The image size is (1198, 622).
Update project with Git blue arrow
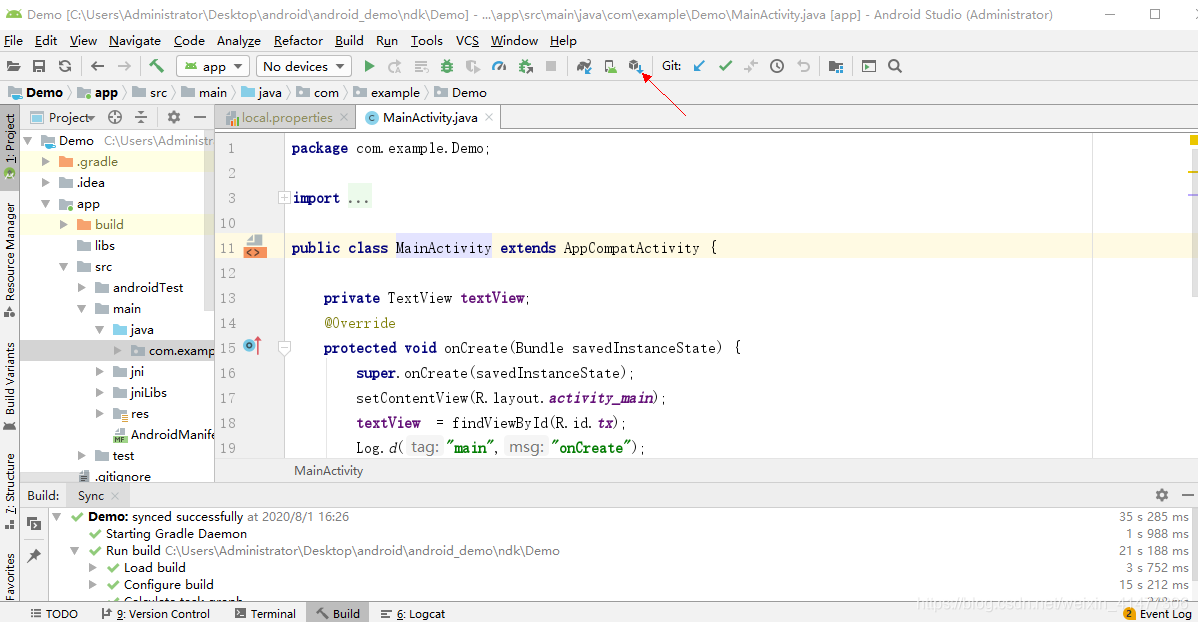click(x=699, y=66)
